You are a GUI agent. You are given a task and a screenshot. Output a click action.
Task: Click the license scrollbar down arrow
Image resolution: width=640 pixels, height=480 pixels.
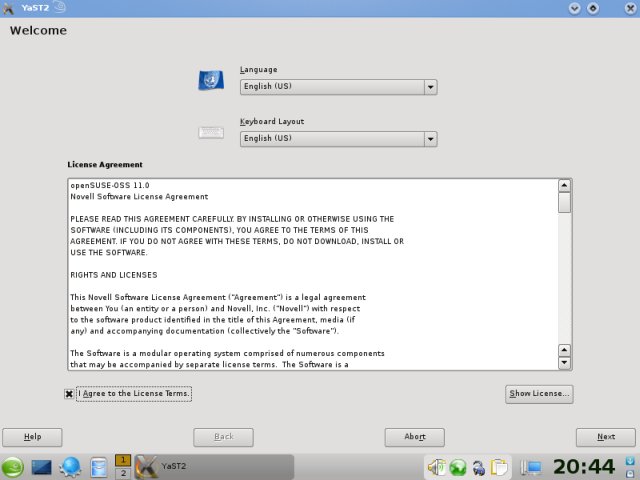click(564, 363)
